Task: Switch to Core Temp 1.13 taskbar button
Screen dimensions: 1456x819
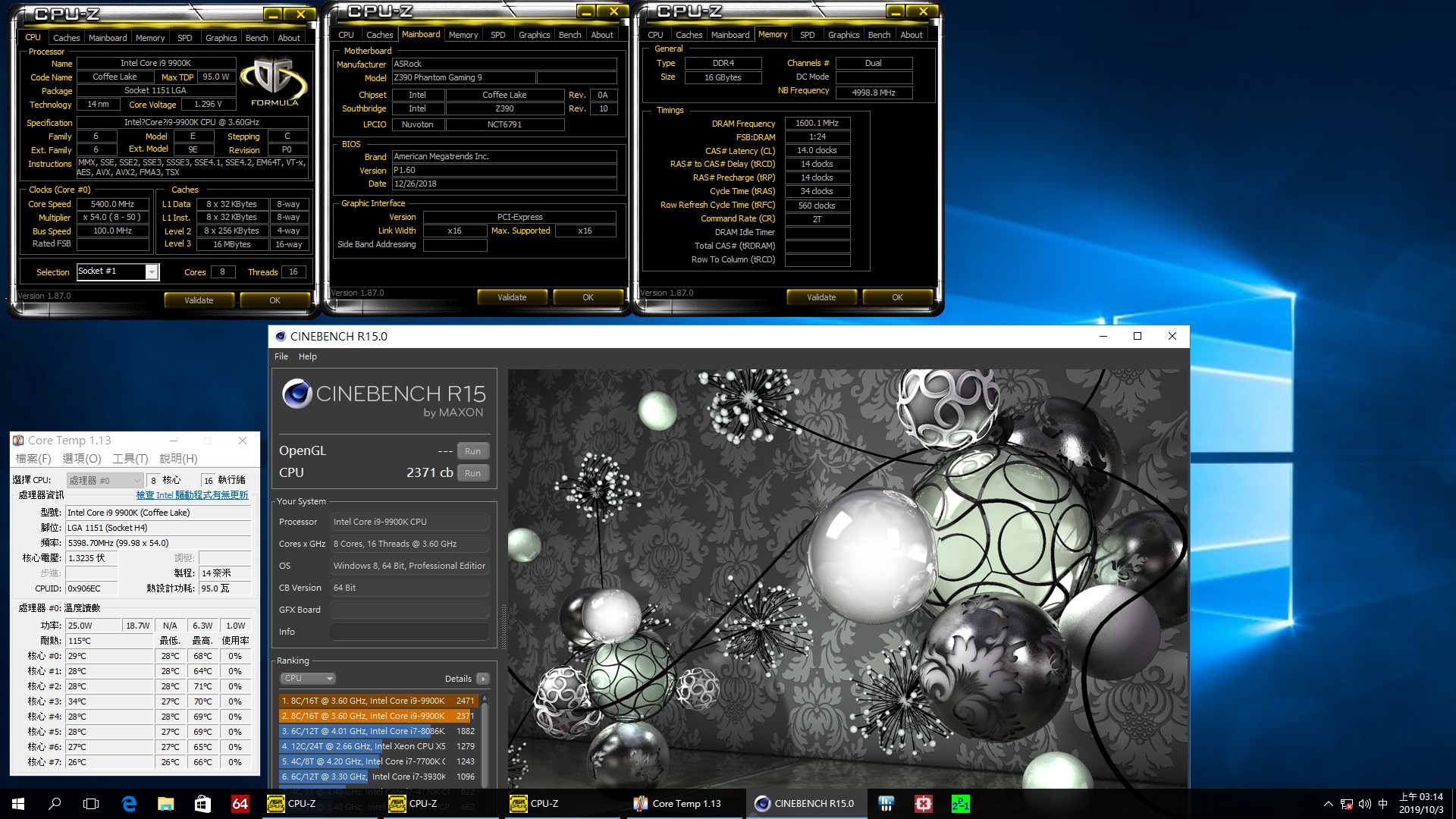Action: (x=682, y=804)
